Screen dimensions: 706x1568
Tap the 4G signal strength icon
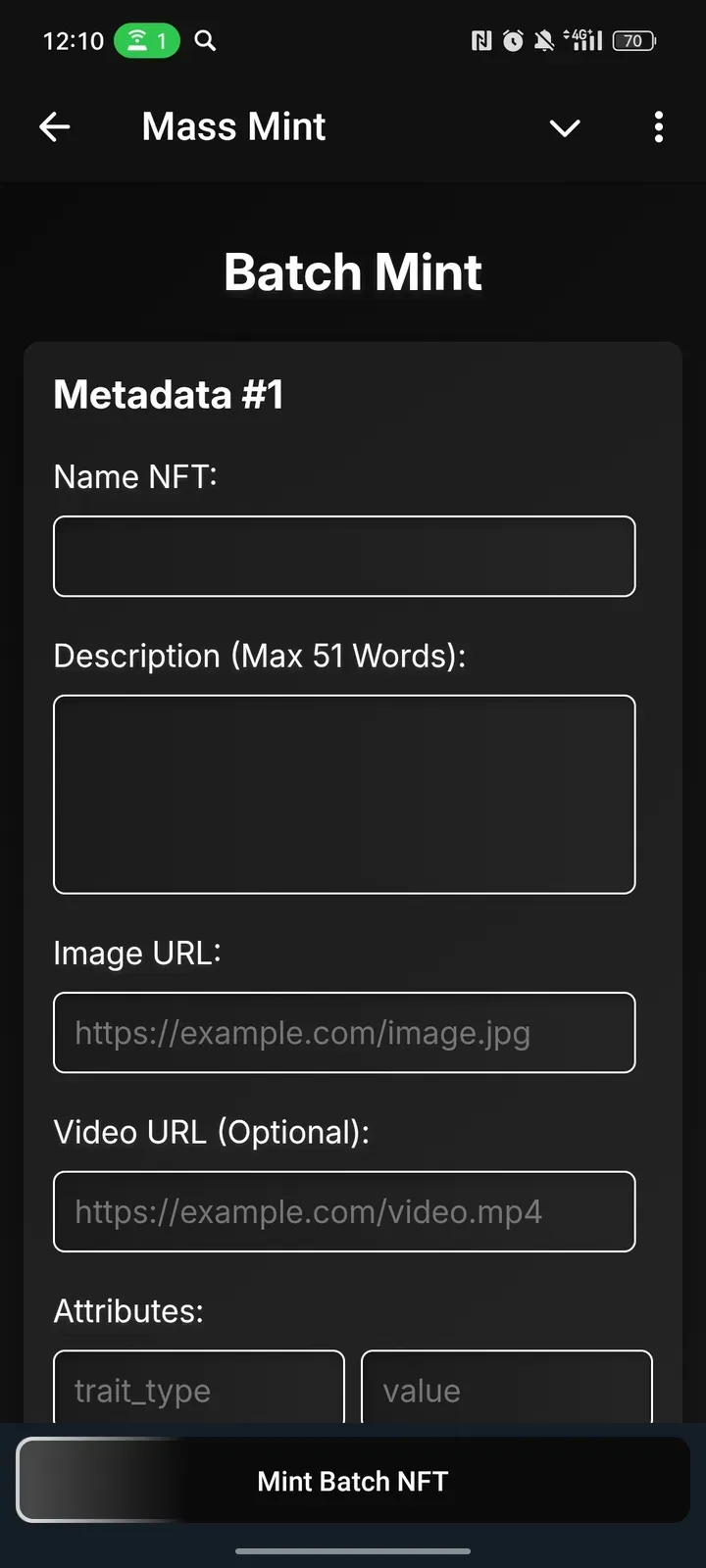(583, 40)
